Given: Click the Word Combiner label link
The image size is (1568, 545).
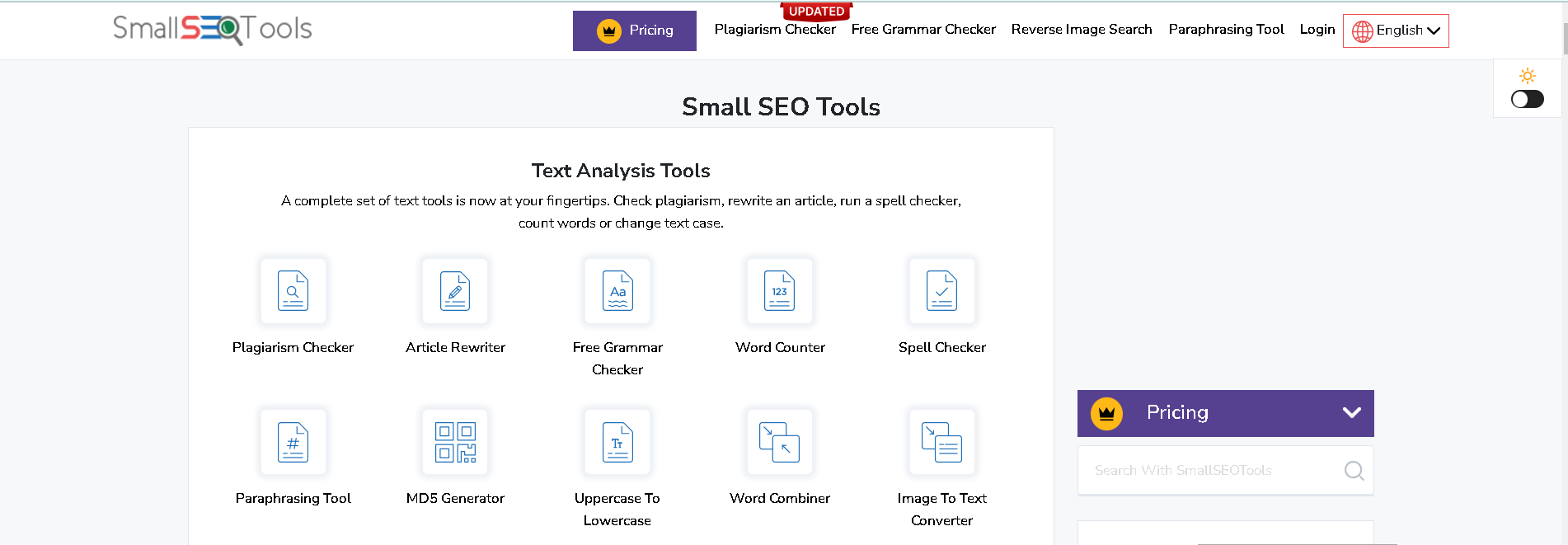Looking at the screenshot, I should pyautogui.click(x=780, y=498).
